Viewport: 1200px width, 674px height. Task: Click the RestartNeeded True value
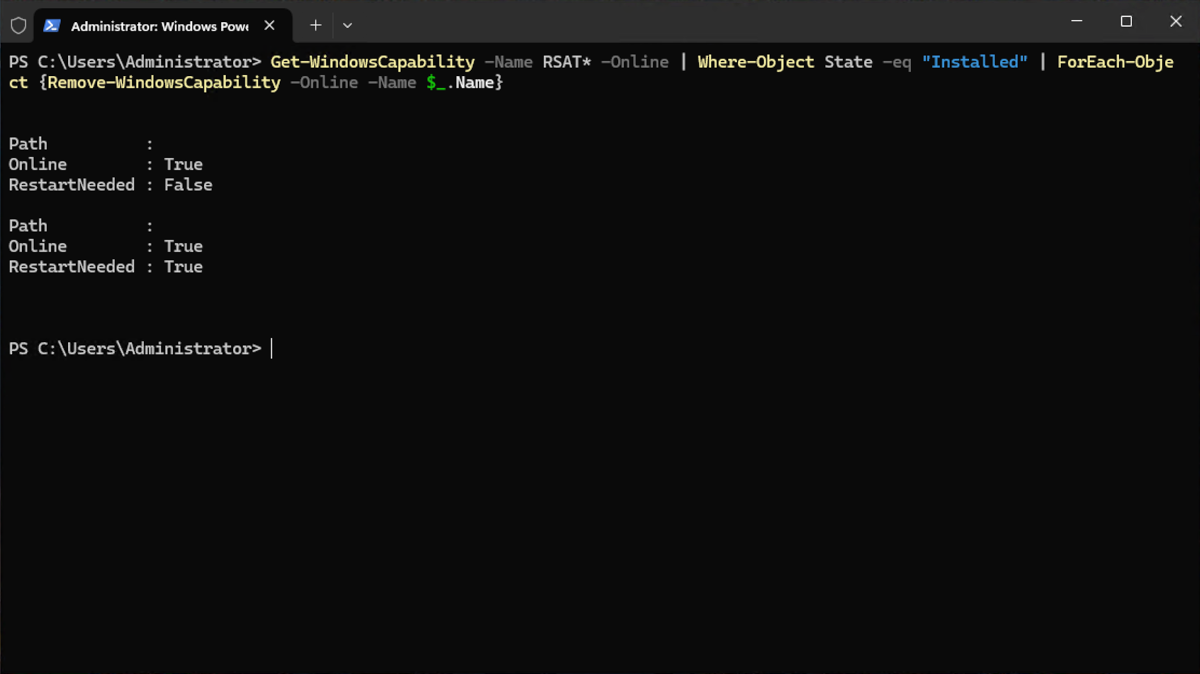pos(183,267)
